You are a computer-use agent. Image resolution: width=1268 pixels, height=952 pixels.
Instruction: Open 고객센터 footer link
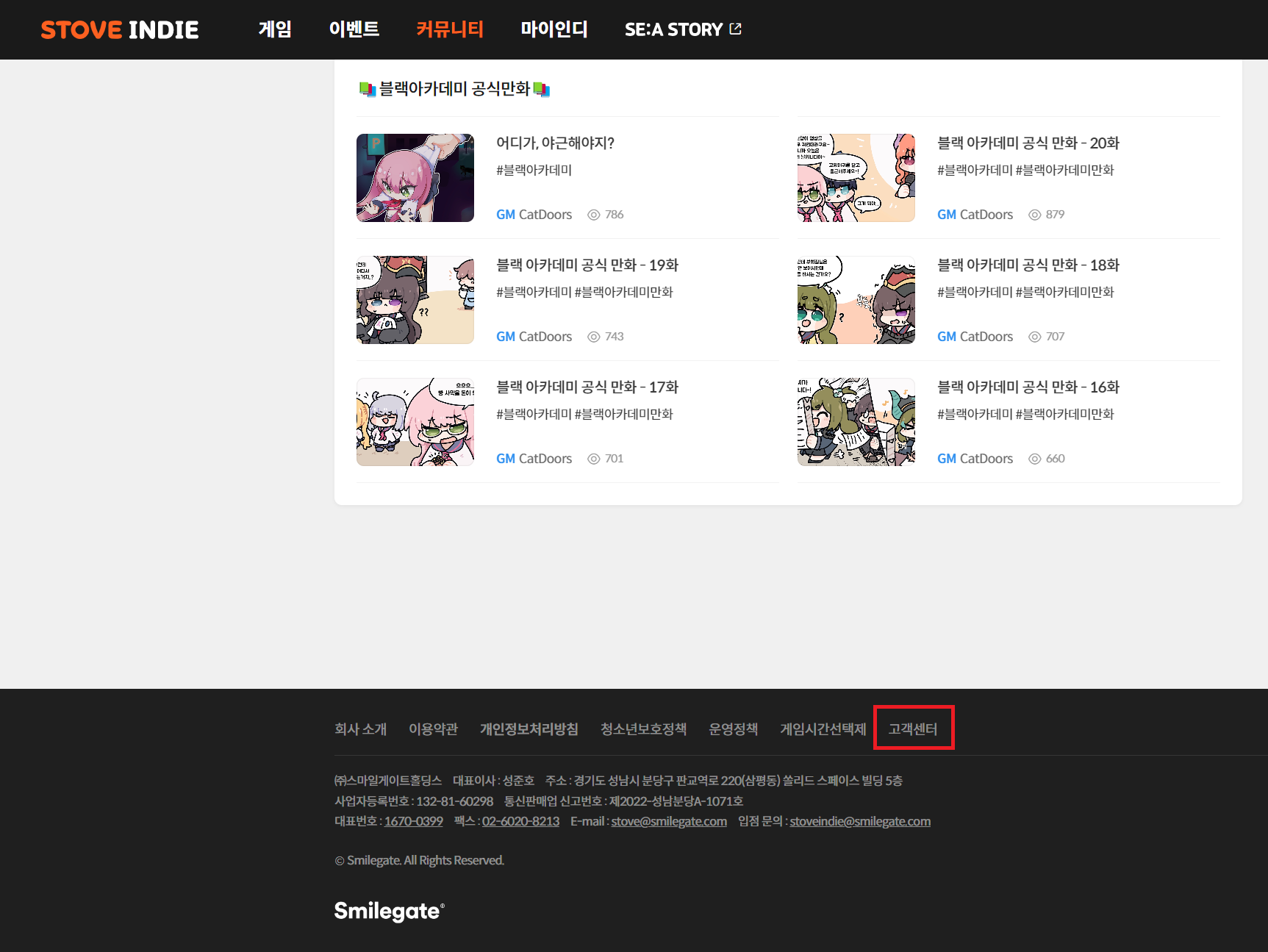(x=913, y=729)
